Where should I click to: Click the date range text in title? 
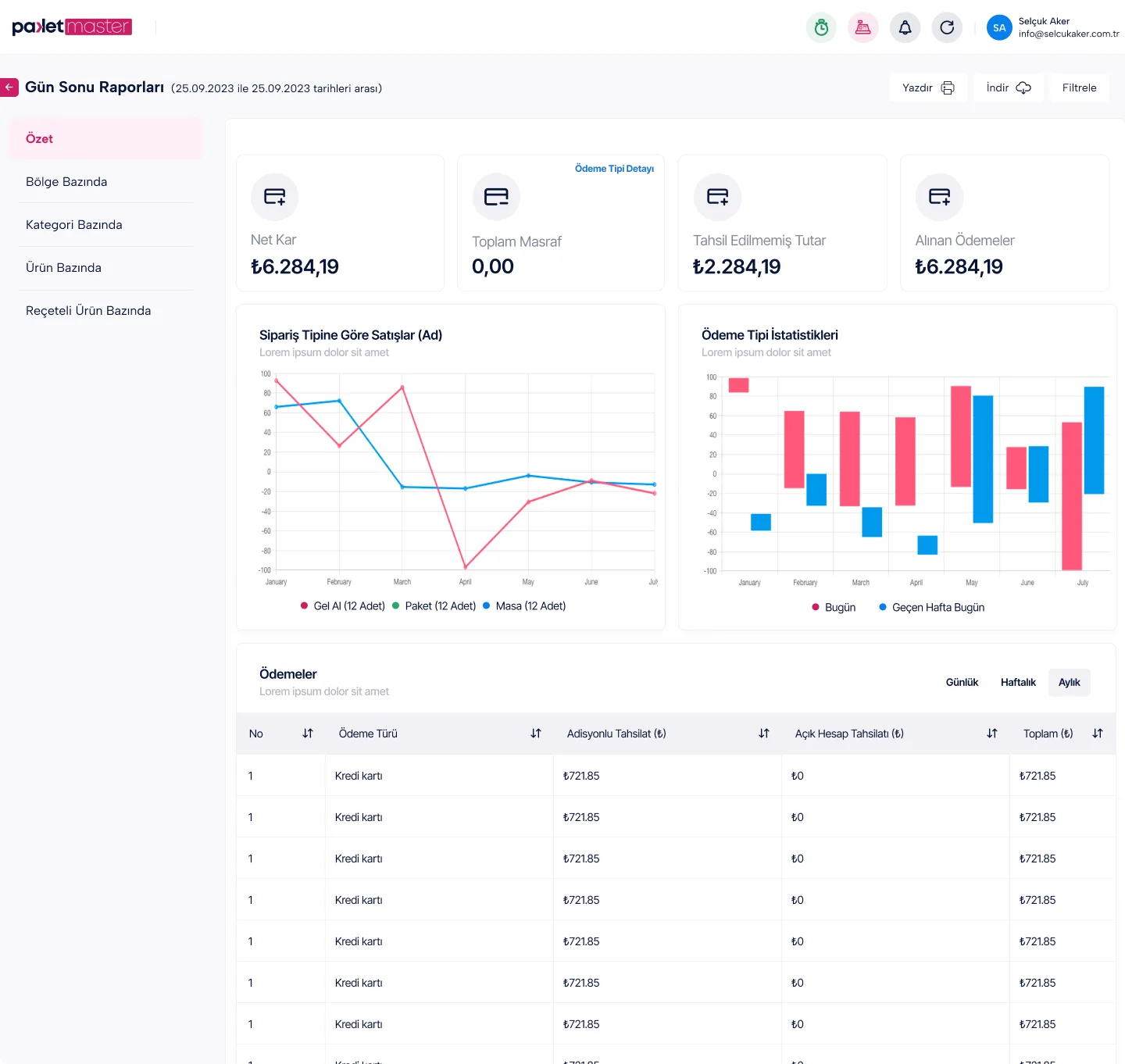277,88
